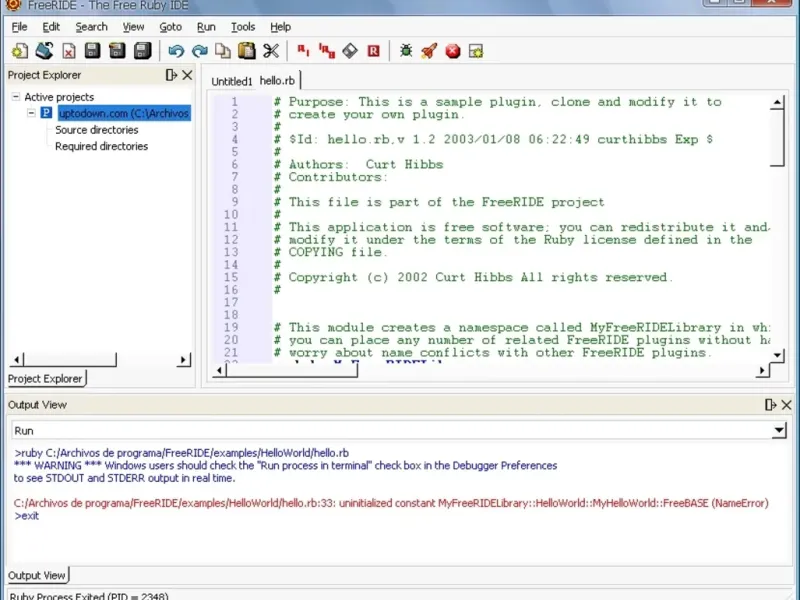Stop the process with red stop icon
The width and height of the screenshot is (800, 600).
(x=452, y=51)
